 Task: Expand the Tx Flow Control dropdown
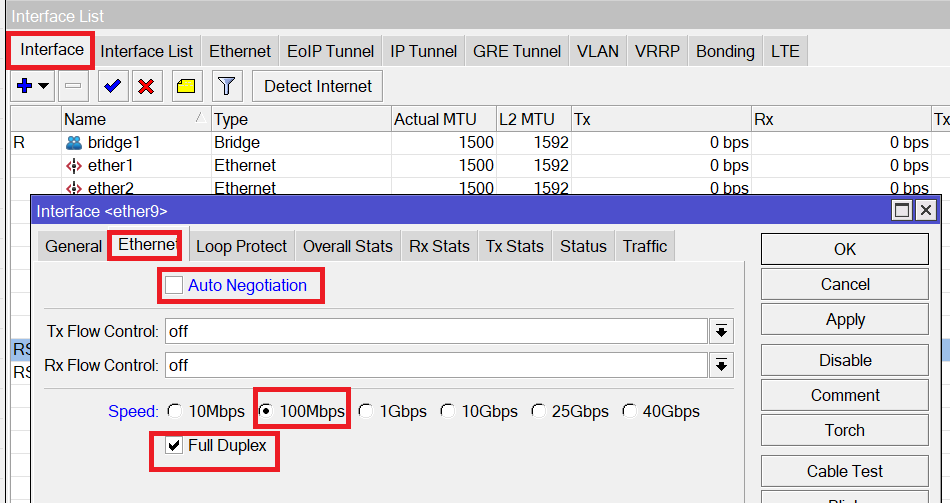[721, 331]
